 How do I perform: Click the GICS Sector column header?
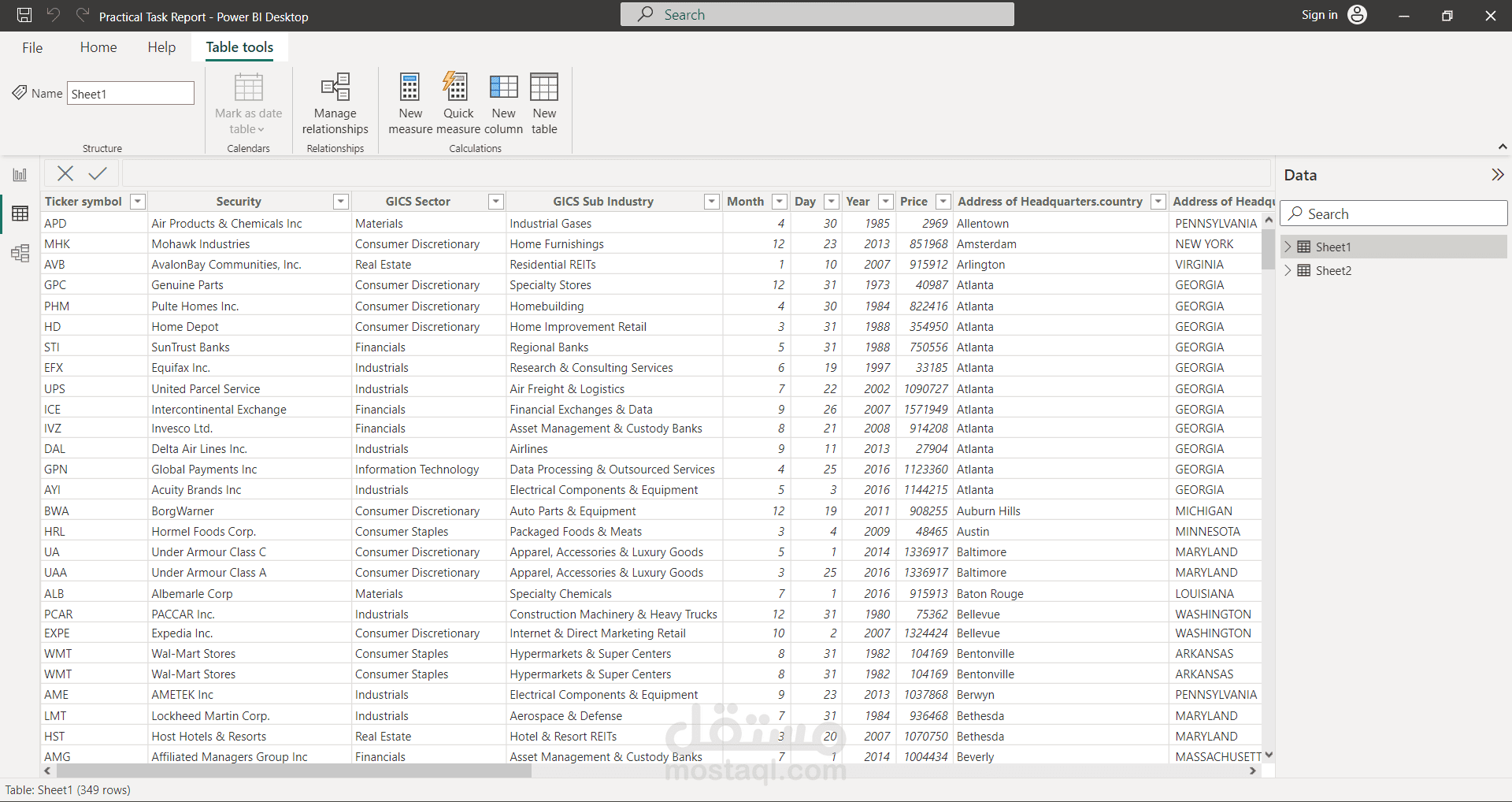418,202
